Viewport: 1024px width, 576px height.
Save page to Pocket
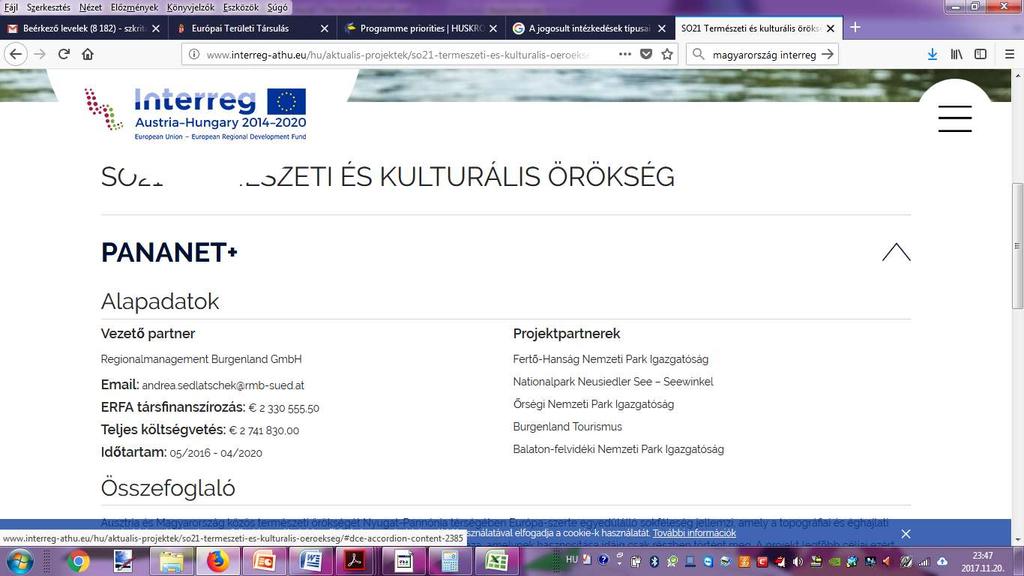[x=646, y=54]
